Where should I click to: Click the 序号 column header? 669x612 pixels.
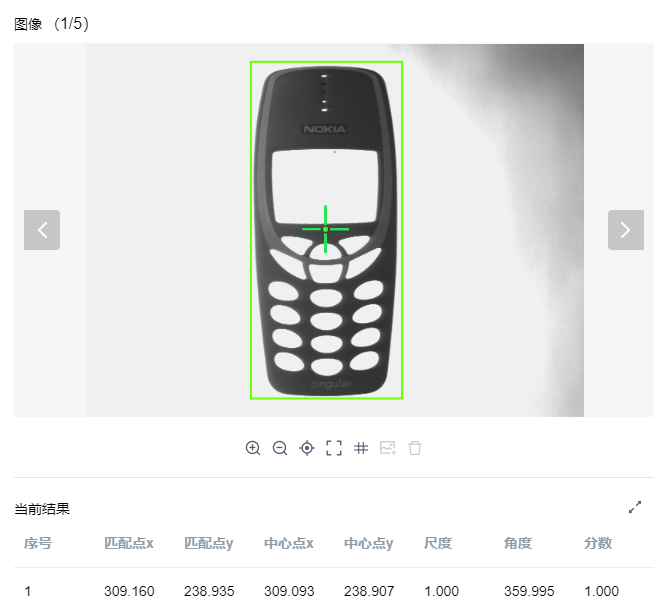pos(38,543)
